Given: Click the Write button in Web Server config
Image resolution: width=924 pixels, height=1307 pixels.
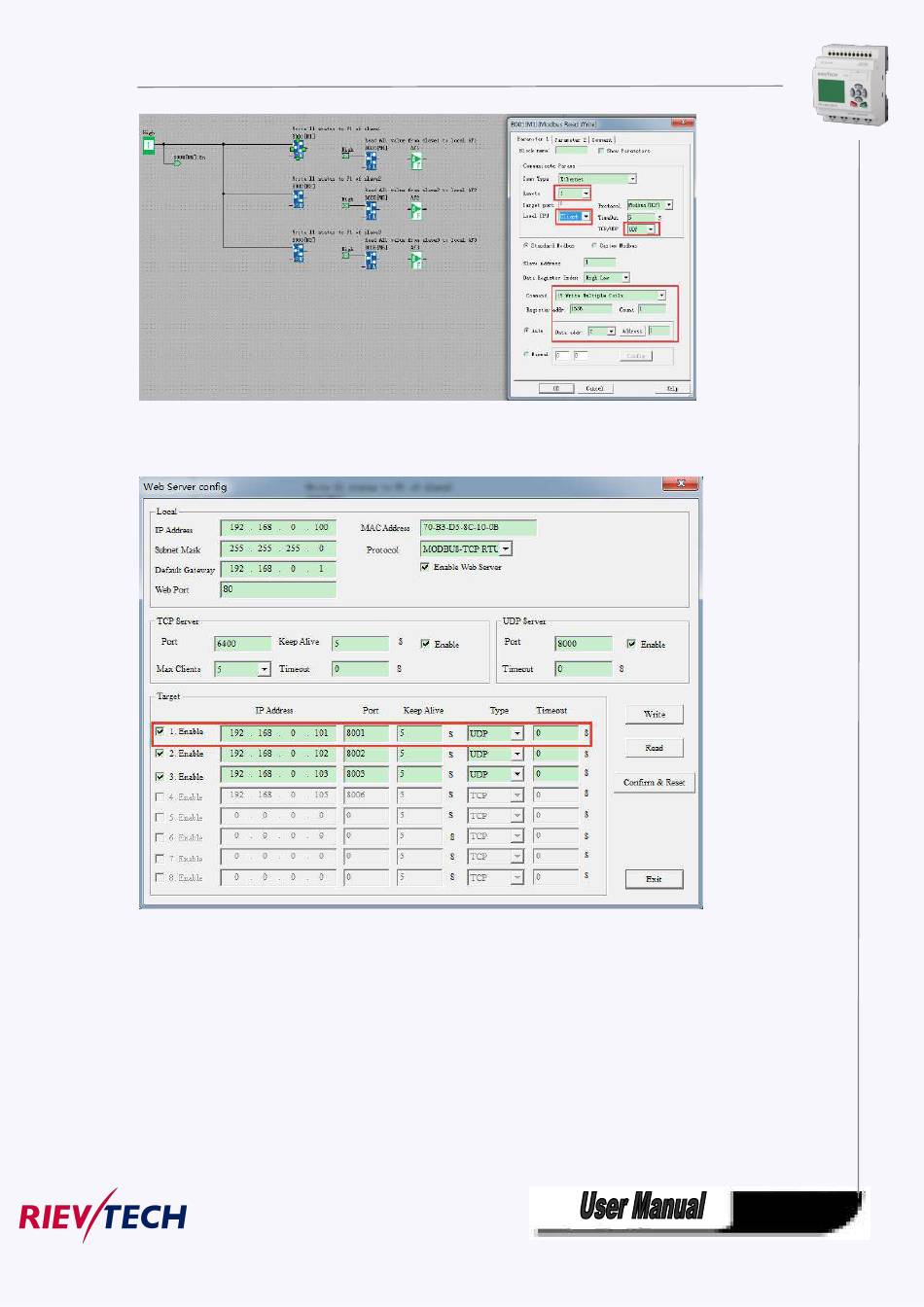Looking at the screenshot, I should coord(655,715).
